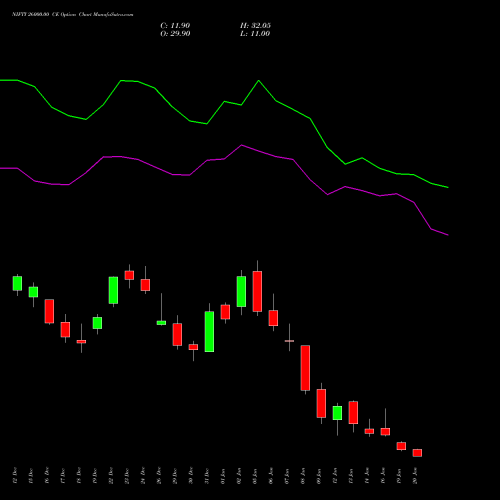Select the green candle above 19 Dec

97,323
